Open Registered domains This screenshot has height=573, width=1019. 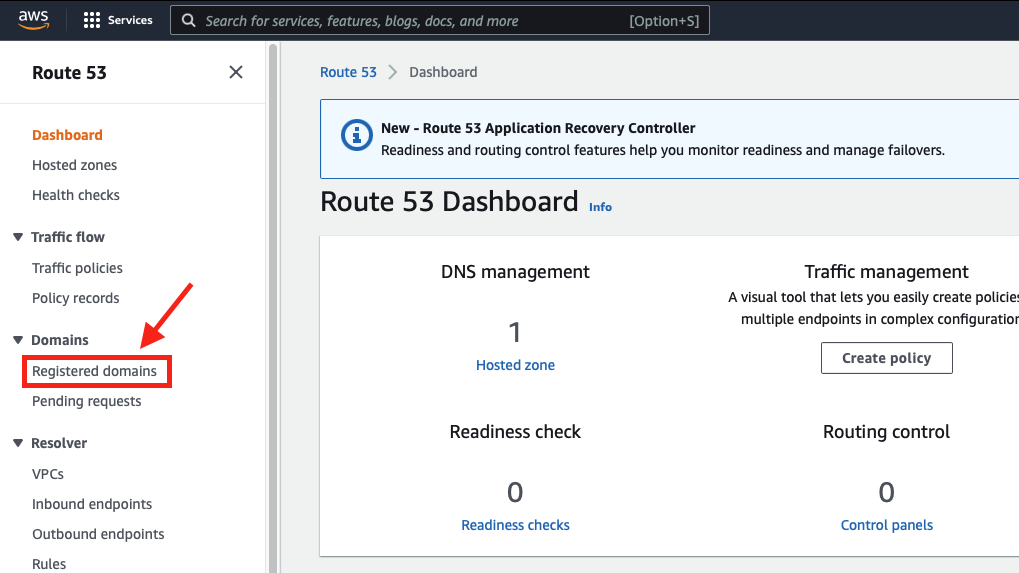click(x=94, y=371)
